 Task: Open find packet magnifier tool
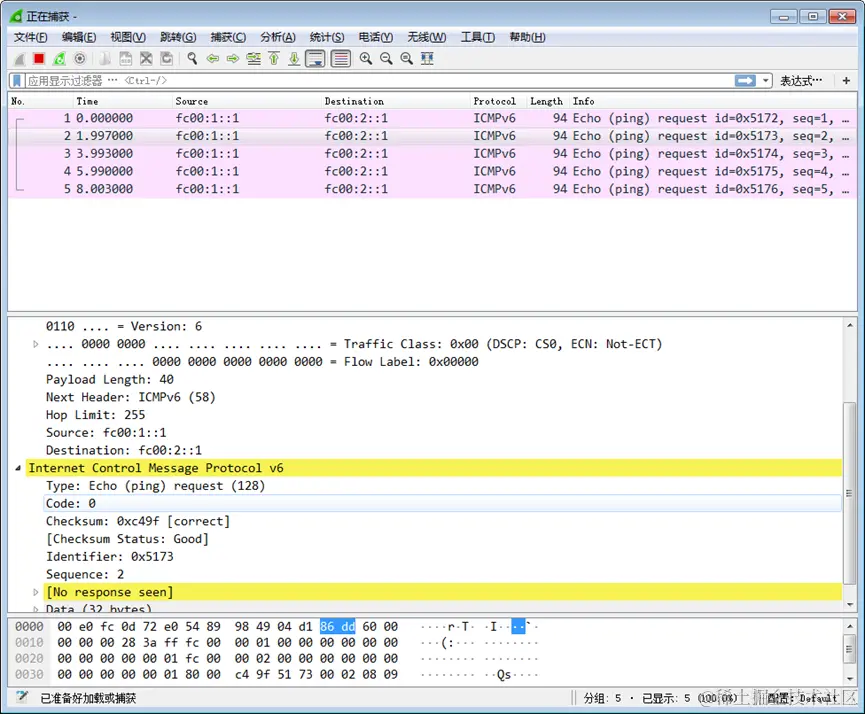click(x=192, y=58)
